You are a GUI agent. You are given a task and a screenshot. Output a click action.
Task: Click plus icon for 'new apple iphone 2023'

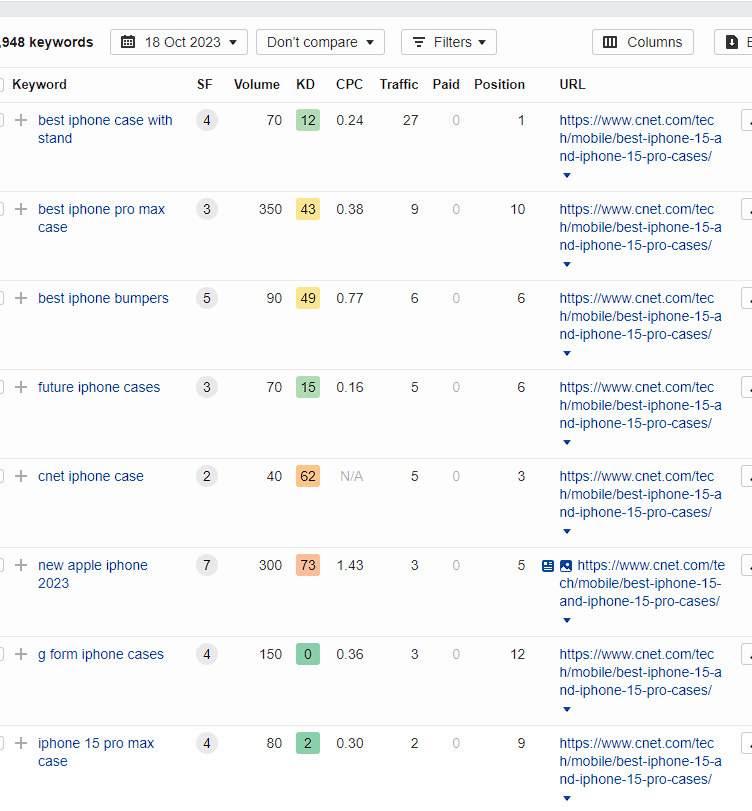click(21, 565)
